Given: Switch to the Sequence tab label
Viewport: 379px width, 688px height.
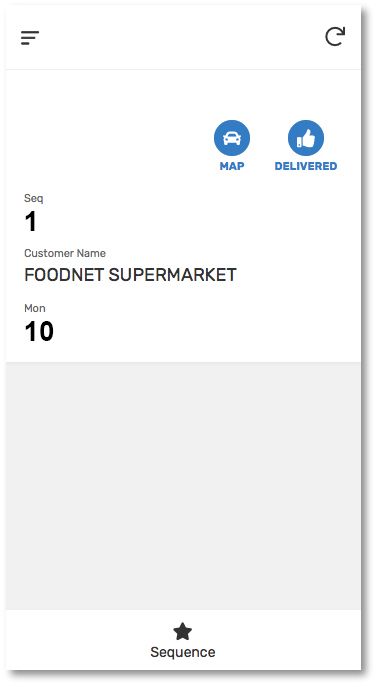Looking at the screenshot, I should coord(182,652).
